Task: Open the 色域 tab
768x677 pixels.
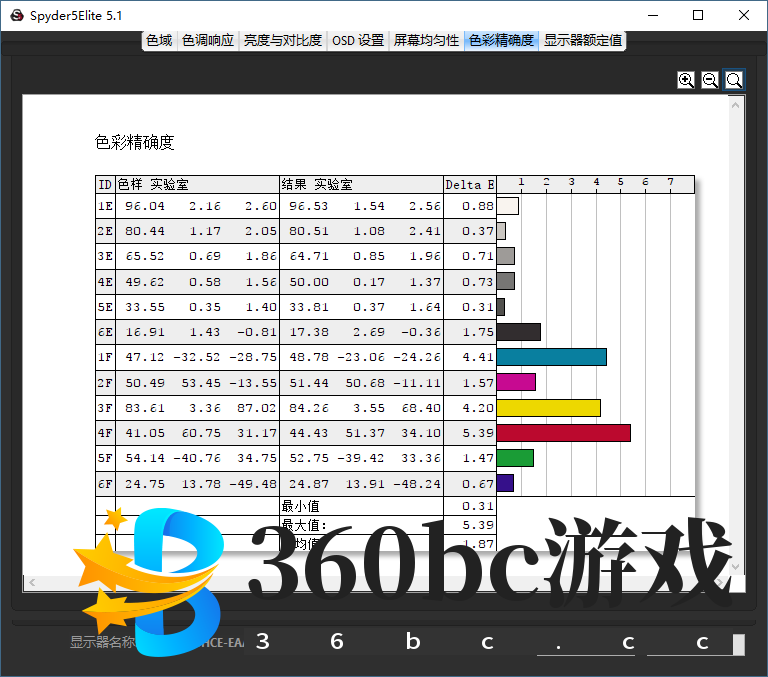Action: [x=159, y=41]
